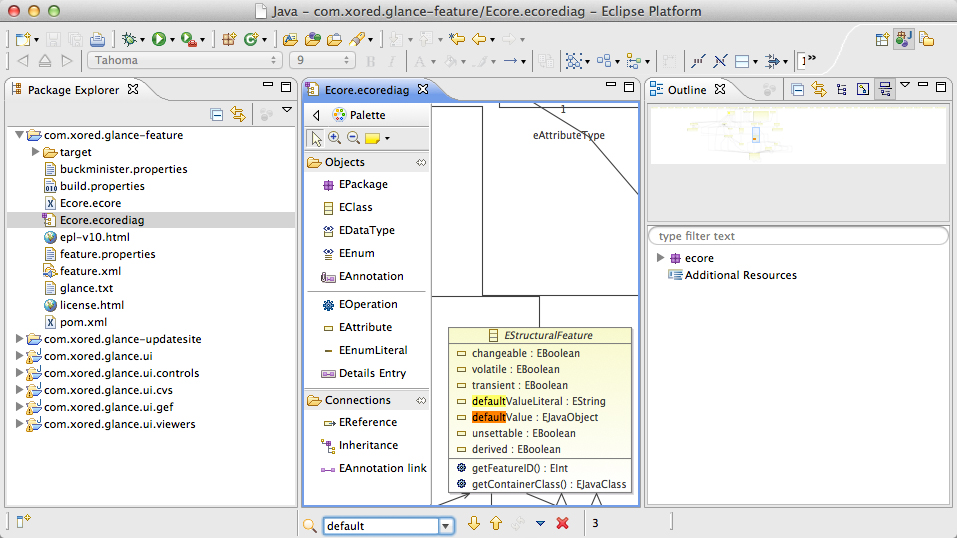Open the font name Tahoma dropdown
This screenshot has width=957, height=538.
click(x=184, y=61)
